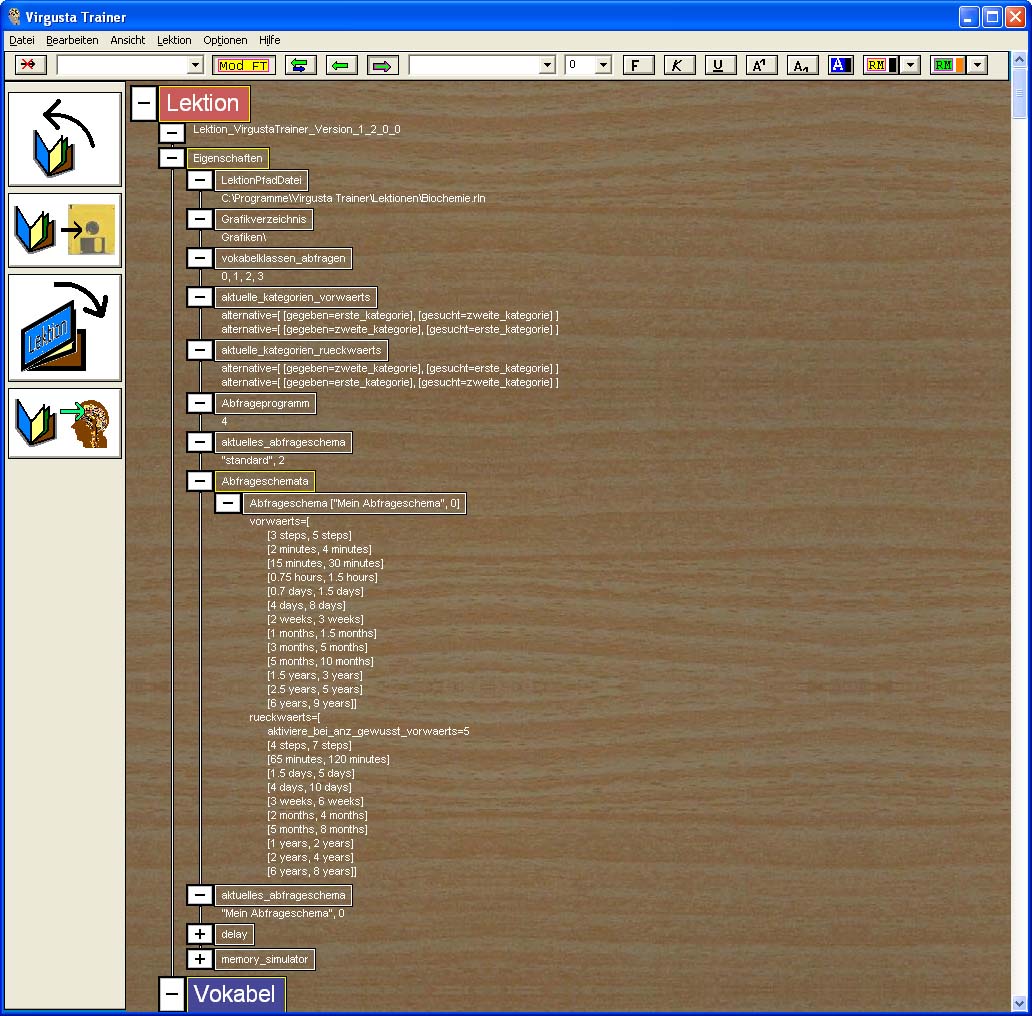Viewport: 1032px width, 1016px height.
Task: Click the '"Mein Abfrageschema", 0' value
Action: pyautogui.click(x=283, y=913)
